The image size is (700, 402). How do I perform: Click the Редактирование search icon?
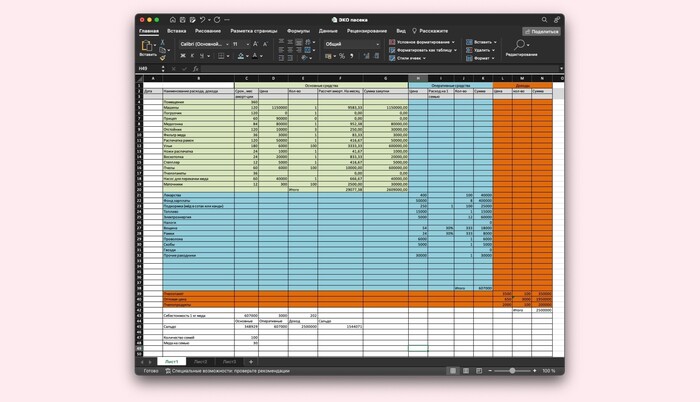point(521,45)
